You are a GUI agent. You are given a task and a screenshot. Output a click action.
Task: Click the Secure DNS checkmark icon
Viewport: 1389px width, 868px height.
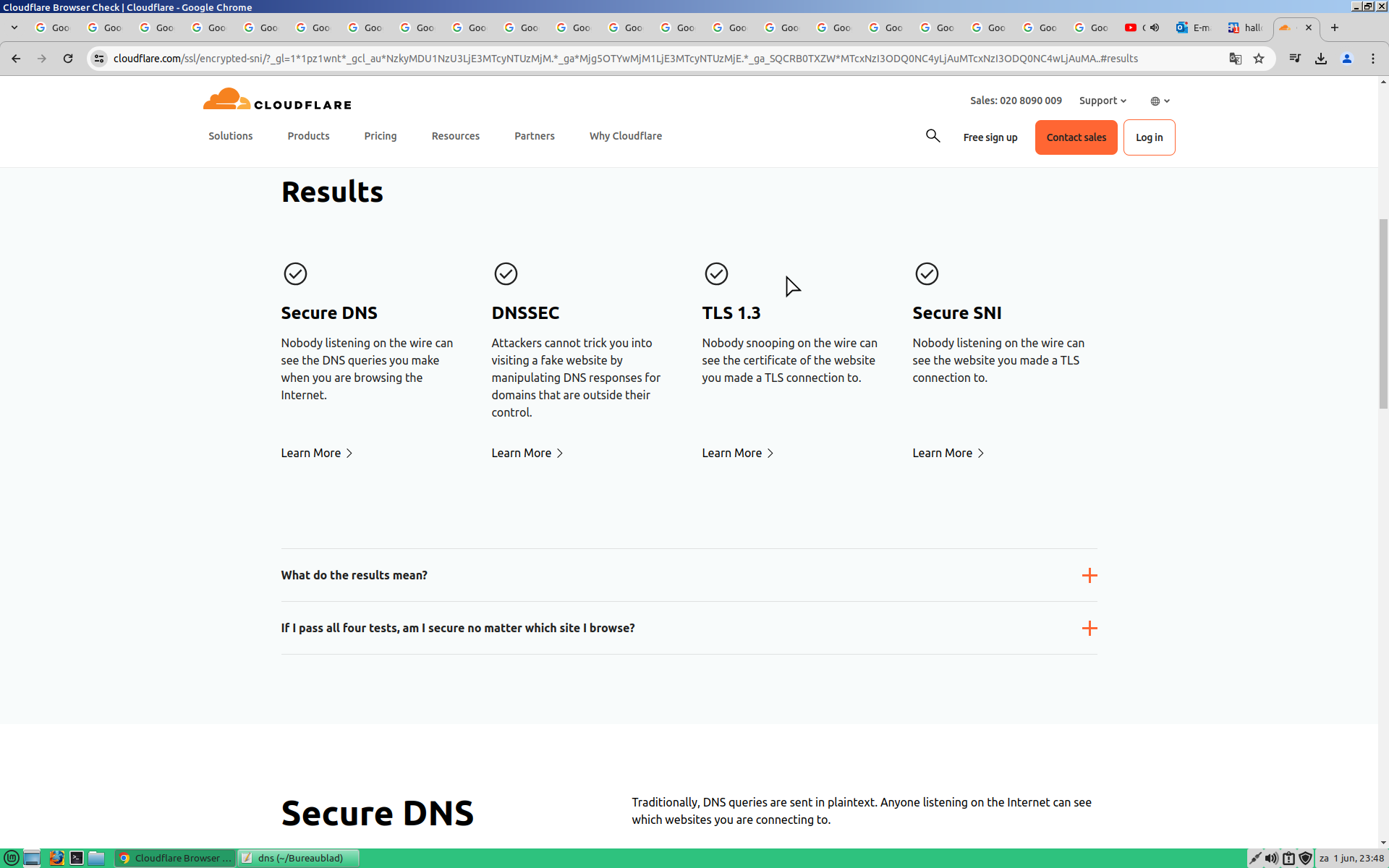click(295, 274)
